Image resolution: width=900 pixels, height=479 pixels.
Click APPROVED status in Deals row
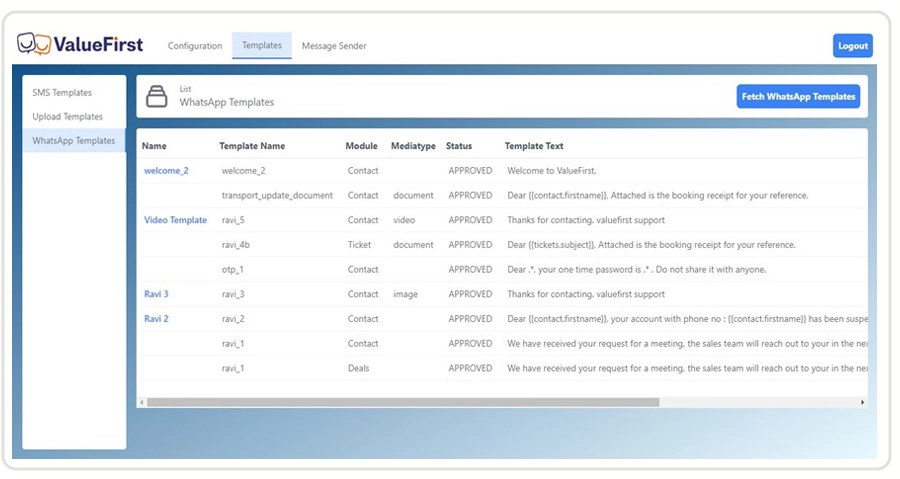tap(470, 368)
